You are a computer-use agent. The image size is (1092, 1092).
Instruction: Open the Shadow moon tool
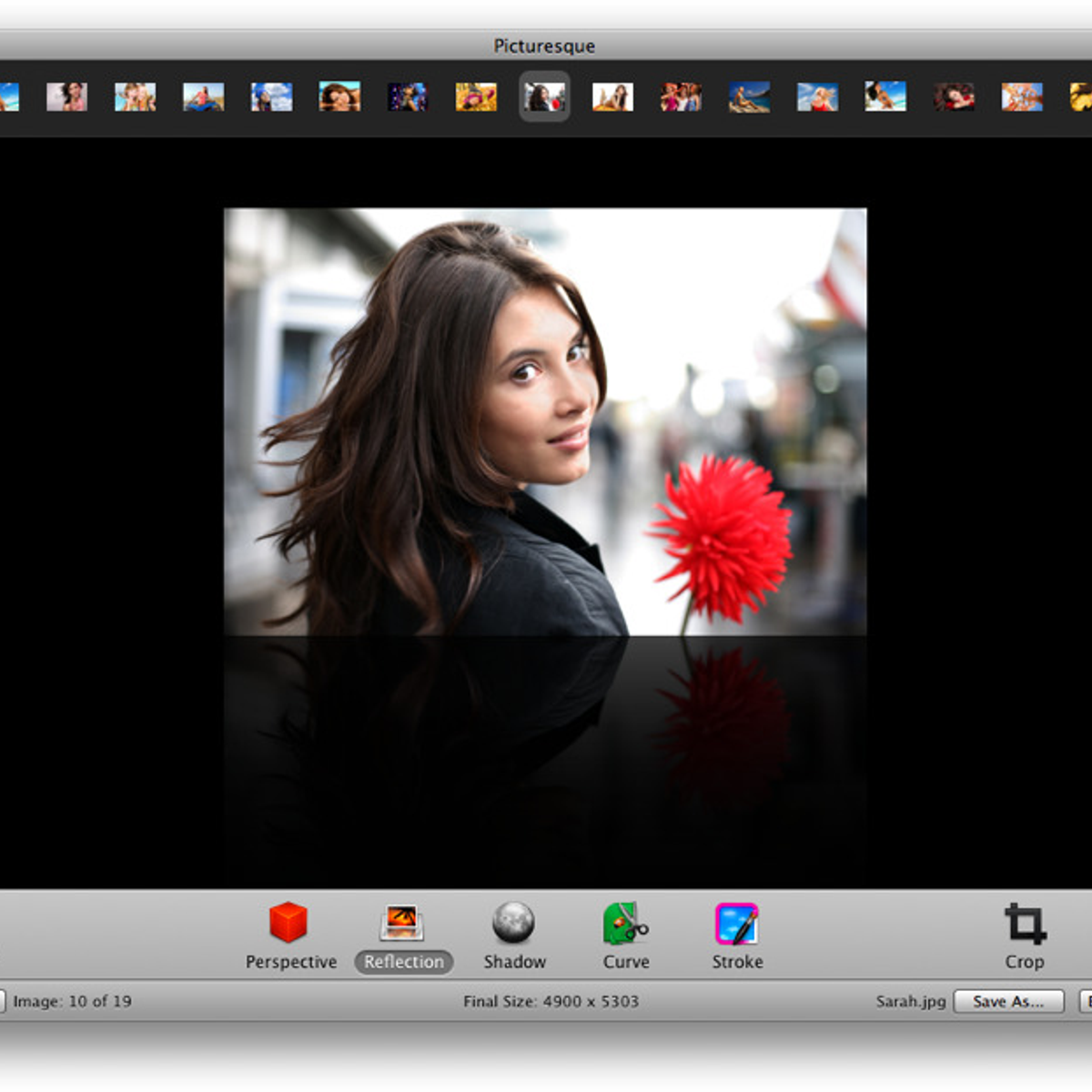click(513, 923)
